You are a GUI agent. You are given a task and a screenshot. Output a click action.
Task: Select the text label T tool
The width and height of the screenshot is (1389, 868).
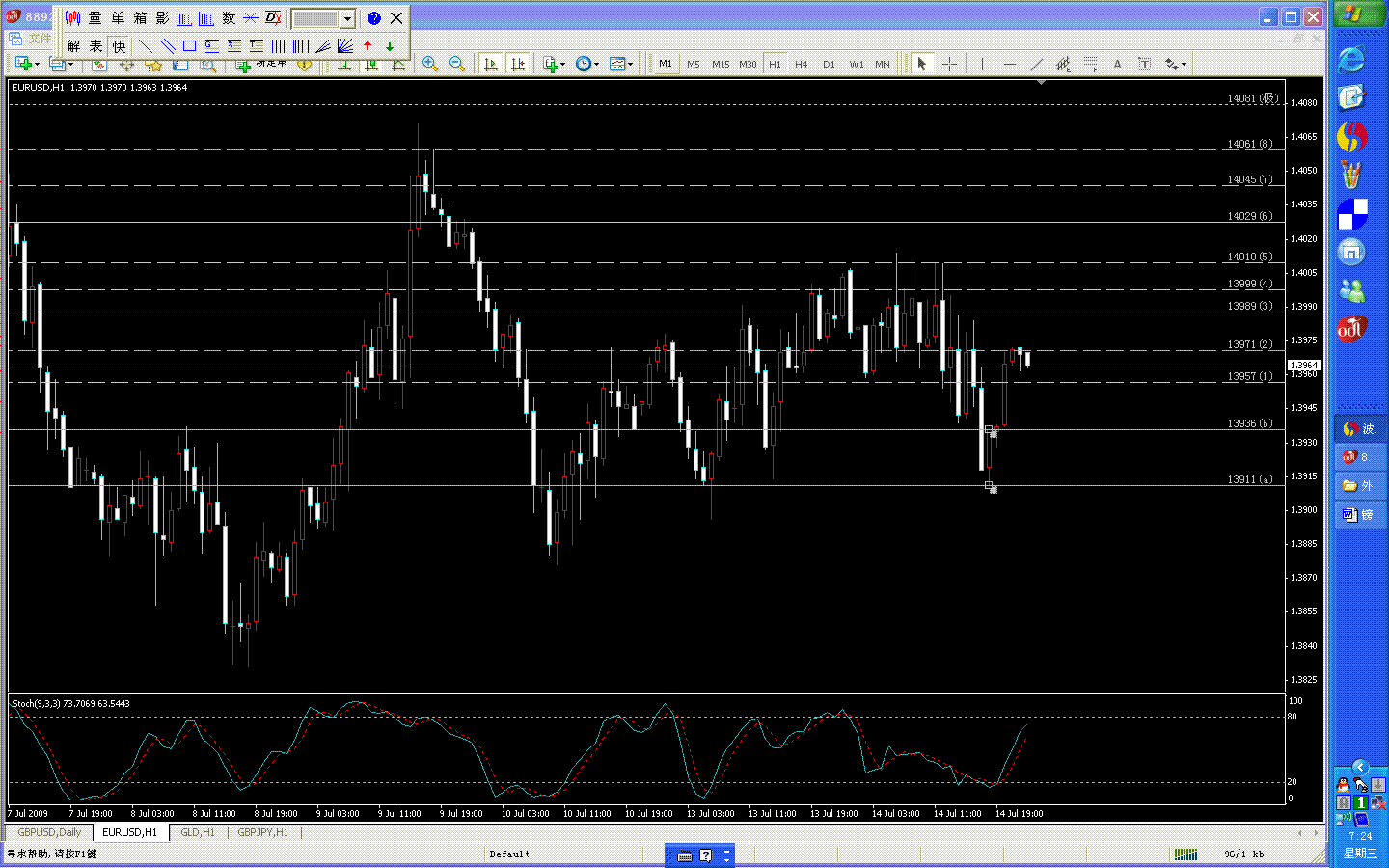click(1144, 64)
